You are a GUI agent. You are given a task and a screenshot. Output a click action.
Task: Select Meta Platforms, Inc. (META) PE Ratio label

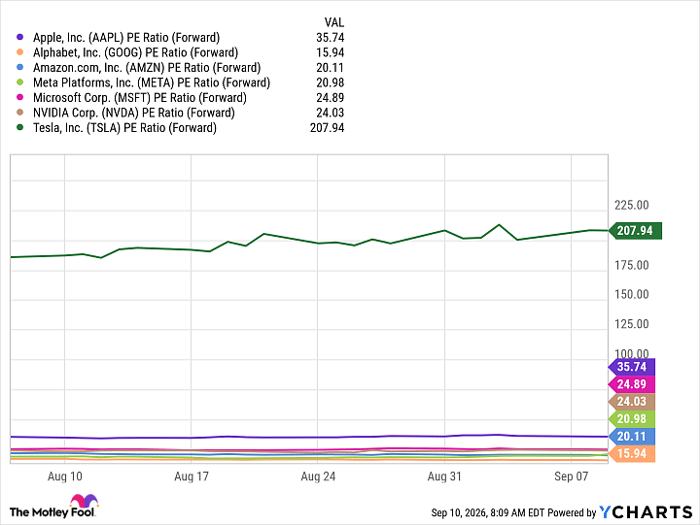[152, 83]
